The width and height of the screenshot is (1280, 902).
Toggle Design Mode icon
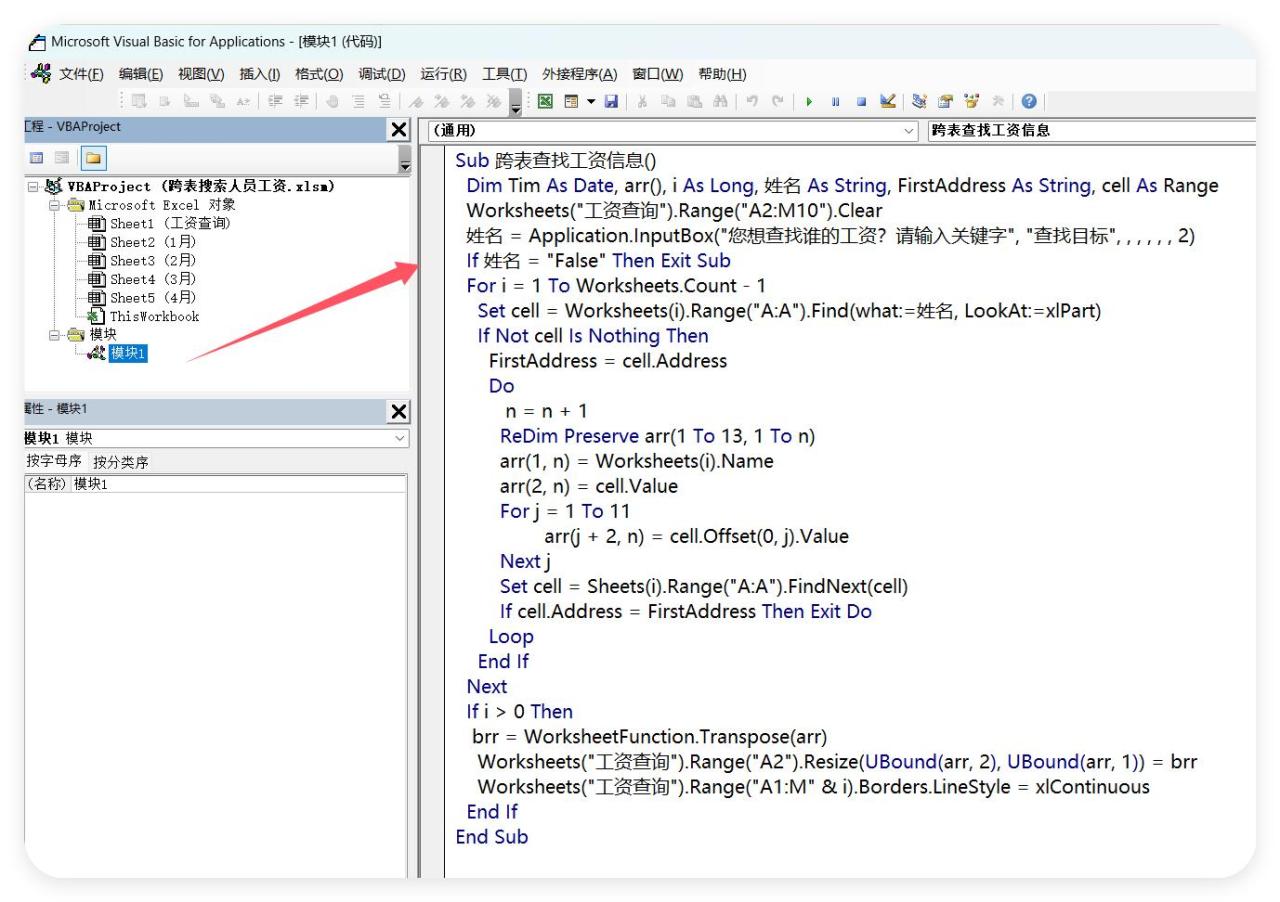(887, 102)
